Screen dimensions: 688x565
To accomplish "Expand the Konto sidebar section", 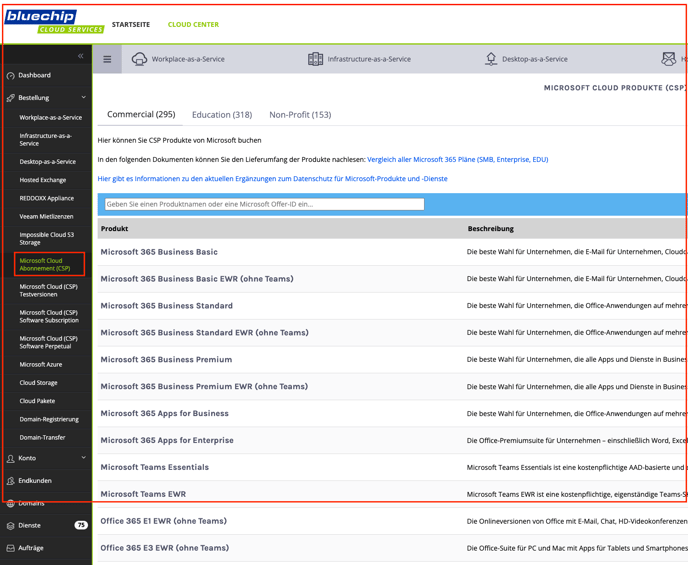I will [83, 458].
